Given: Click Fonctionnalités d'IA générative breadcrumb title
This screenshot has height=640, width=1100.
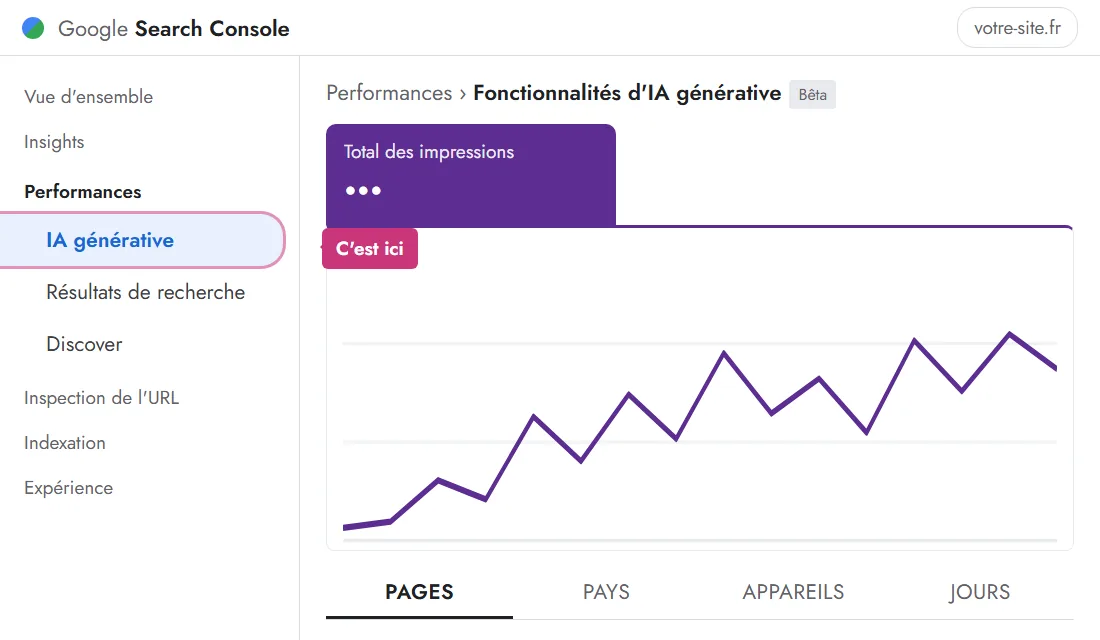Looking at the screenshot, I should pyautogui.click(x=627, y=93).
